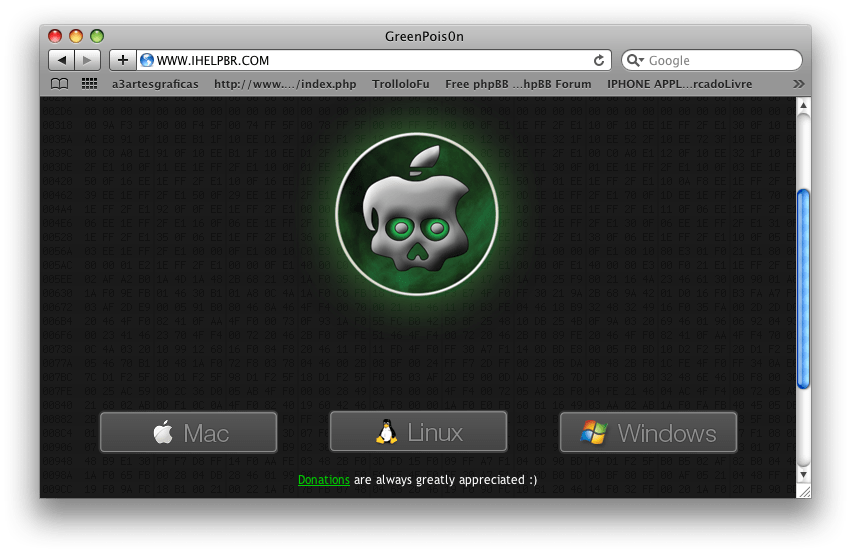
Task: Click the scrollbar down arrow
Action: [x=803, y=474]
